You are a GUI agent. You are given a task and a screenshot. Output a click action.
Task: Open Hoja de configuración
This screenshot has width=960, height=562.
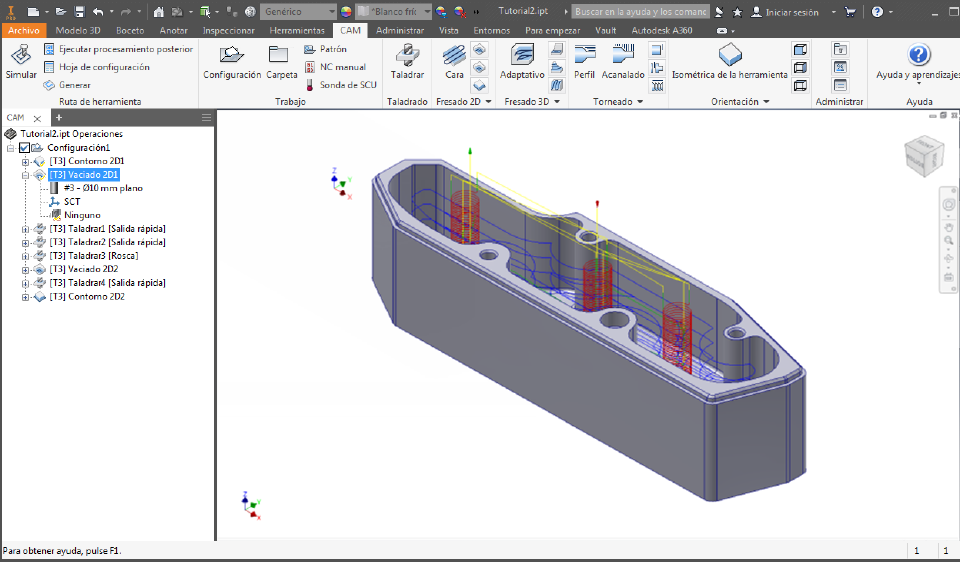coord(96,67)
